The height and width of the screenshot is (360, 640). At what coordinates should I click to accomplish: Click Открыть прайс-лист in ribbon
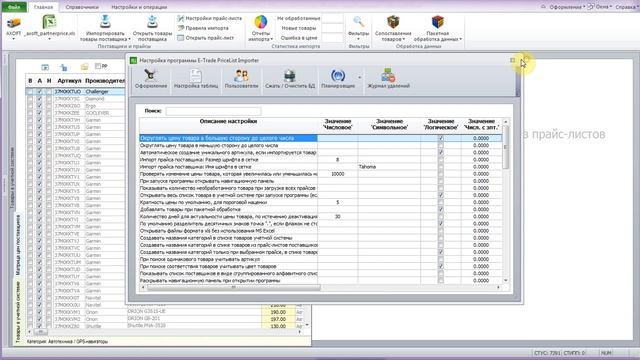point(206,38)
